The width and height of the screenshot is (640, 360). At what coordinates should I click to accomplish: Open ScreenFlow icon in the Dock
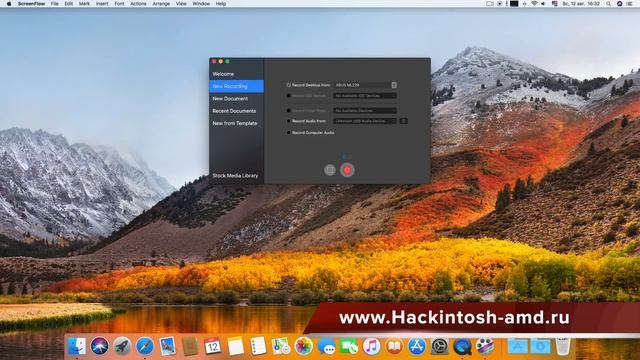(485, 347)
